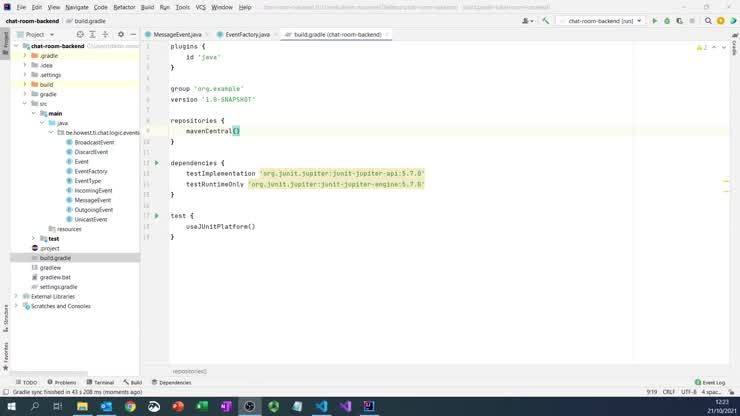740x416 pixels.
Task: Open the Problems tool window
Action: point(62,382)
